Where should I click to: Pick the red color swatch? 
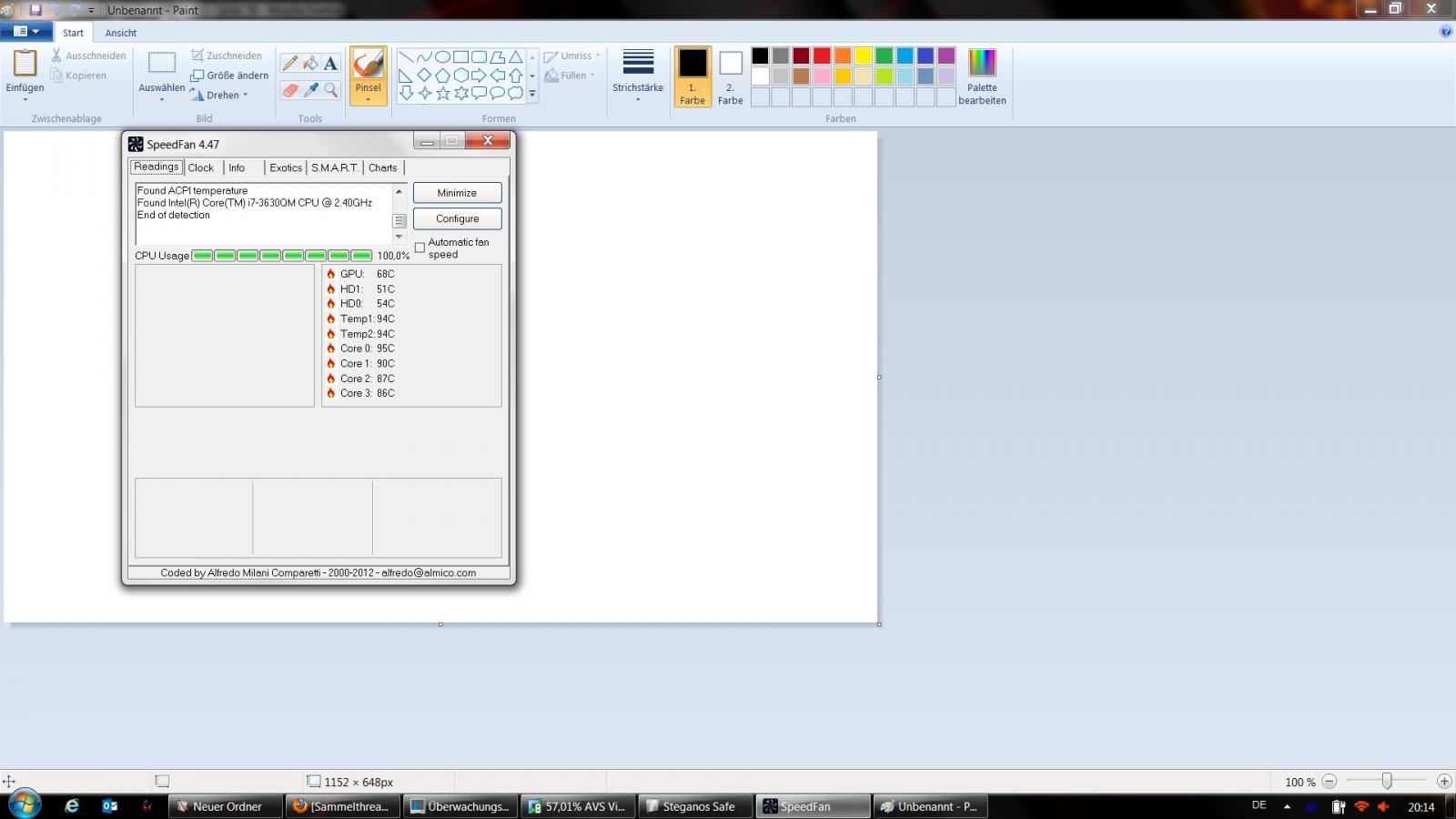tap(822, 56)
